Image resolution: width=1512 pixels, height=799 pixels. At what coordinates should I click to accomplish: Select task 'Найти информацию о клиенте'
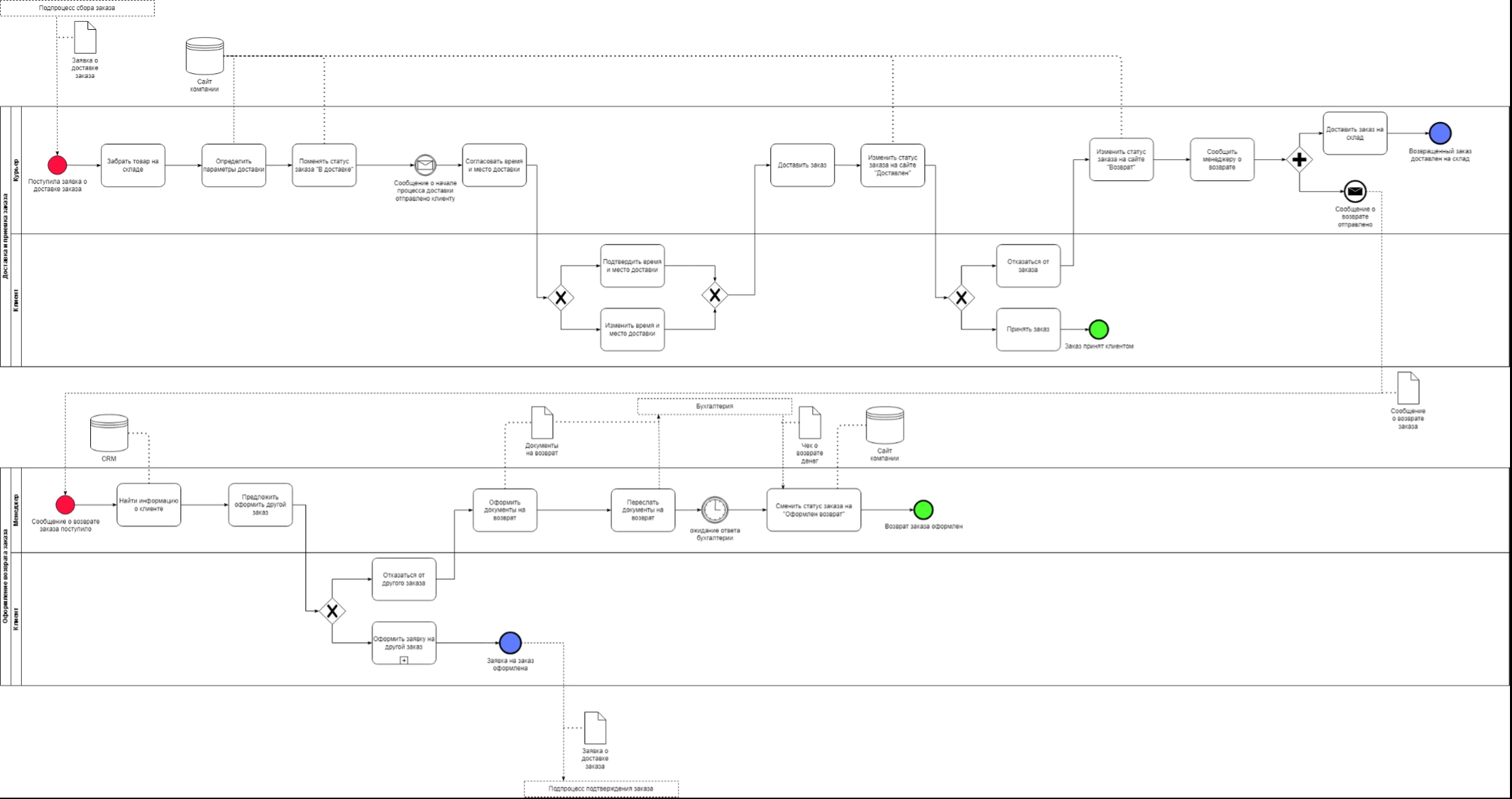(148, 505)
